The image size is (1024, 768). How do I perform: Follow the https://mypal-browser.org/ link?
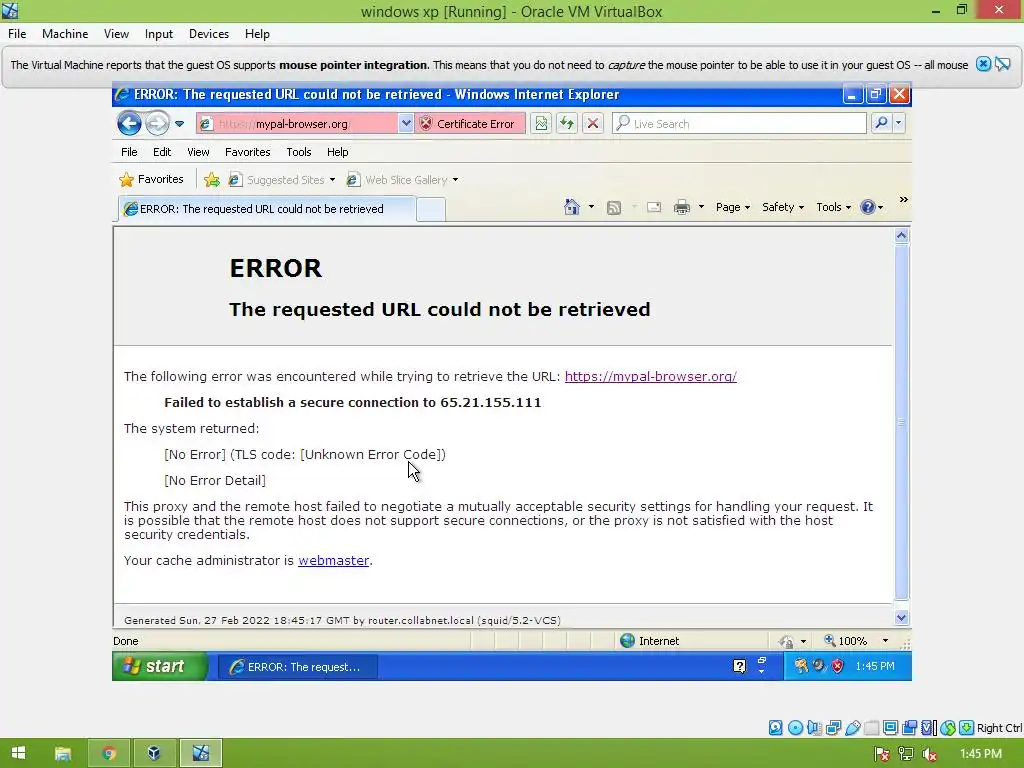(x=650, y=376)
